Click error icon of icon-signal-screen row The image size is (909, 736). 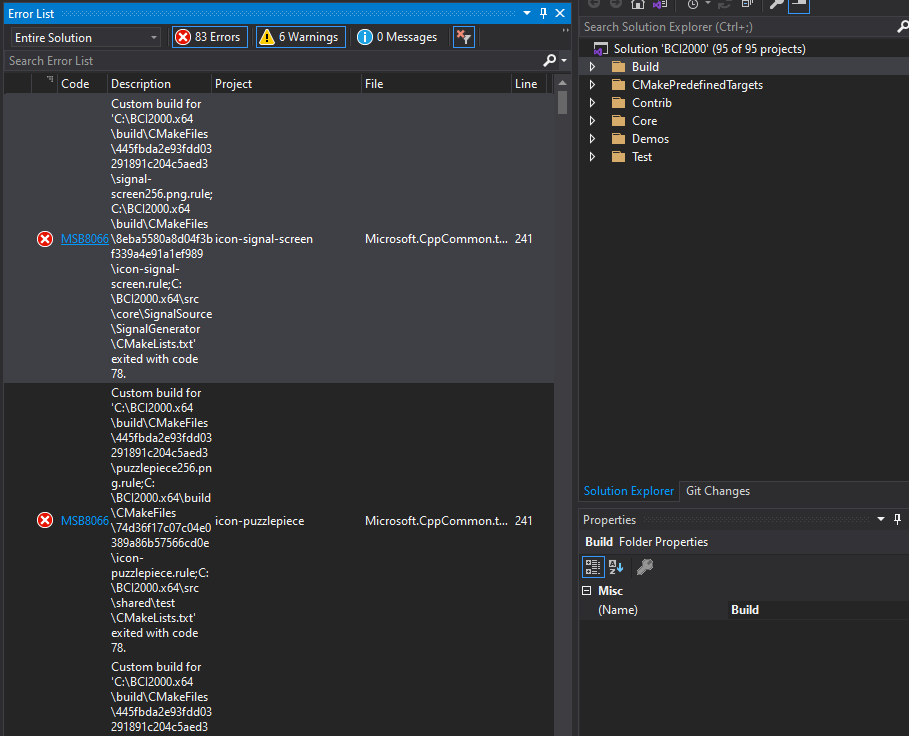click(45, 239)
